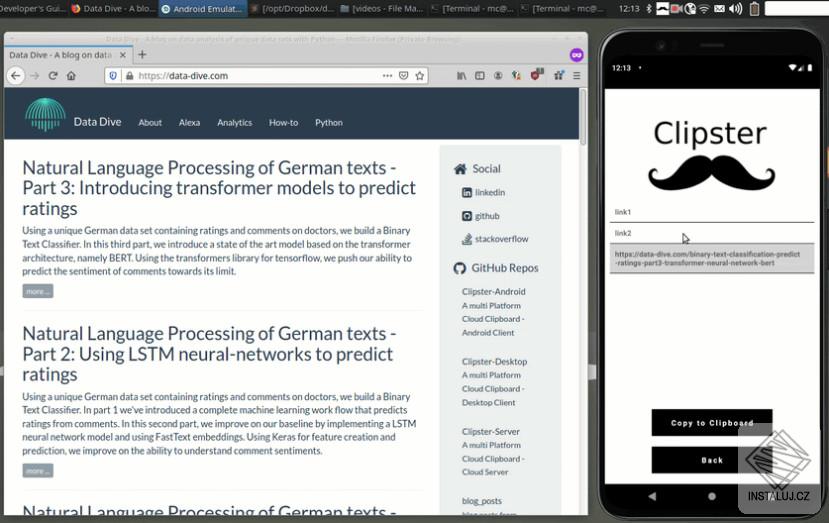829x523 pixels.
Task: Open Clipster-Android repo link
Action: pos(494,291)
